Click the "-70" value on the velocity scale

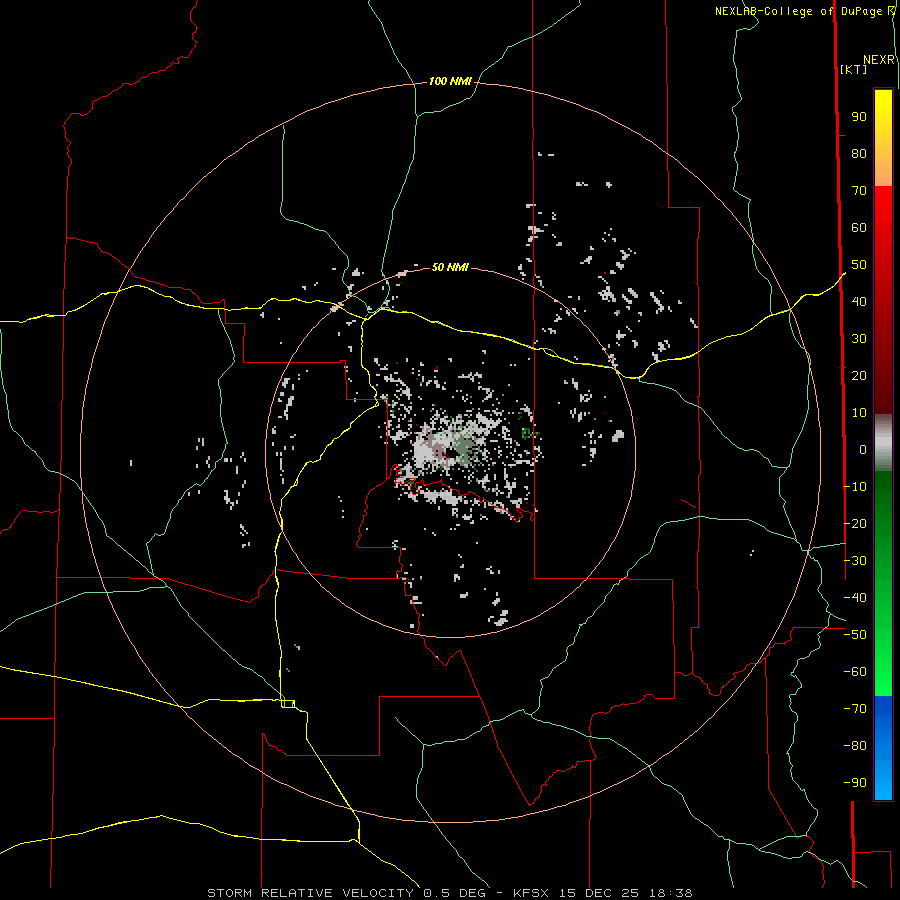[x=855, y=709]
